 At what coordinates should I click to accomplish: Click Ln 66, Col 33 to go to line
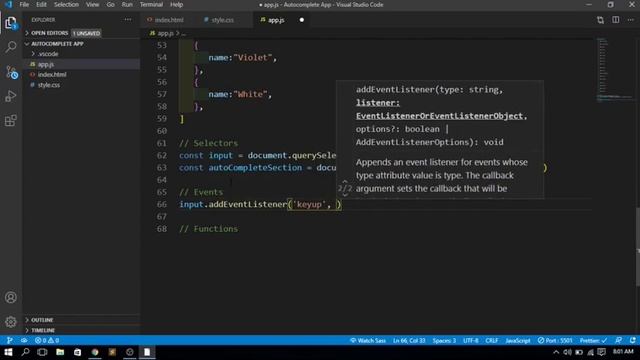[x=409, y=340]
